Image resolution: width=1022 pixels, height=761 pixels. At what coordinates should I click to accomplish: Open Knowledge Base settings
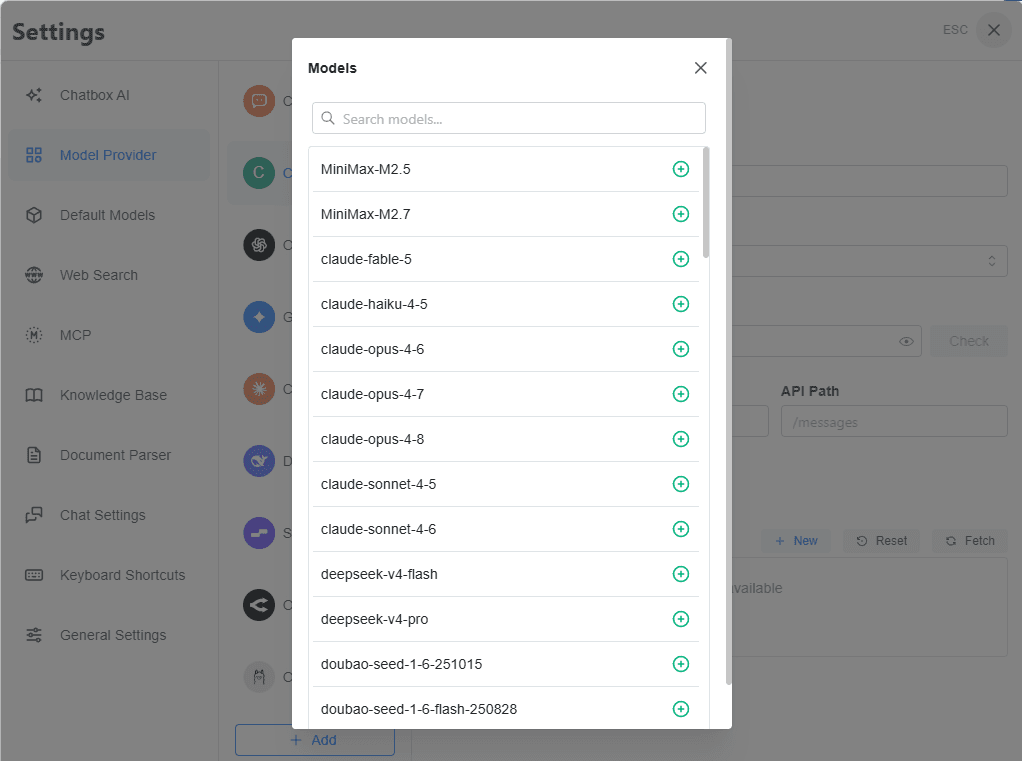point(109,395)
